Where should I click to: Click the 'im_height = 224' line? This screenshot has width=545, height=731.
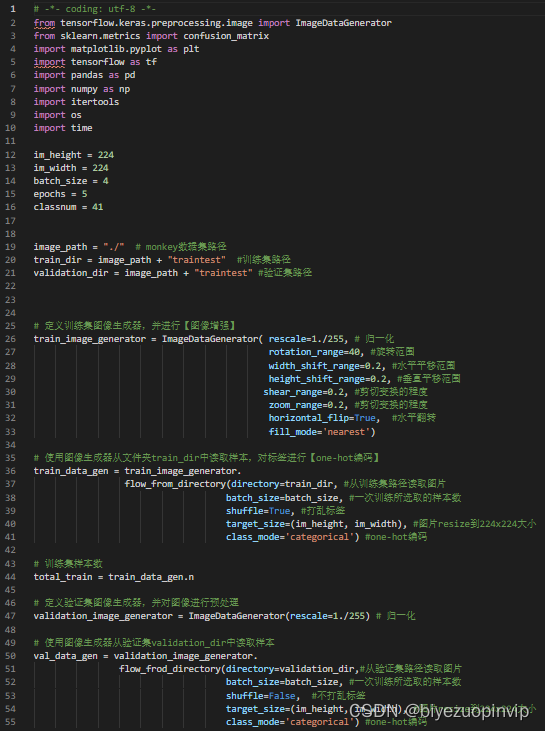point(74,155)
